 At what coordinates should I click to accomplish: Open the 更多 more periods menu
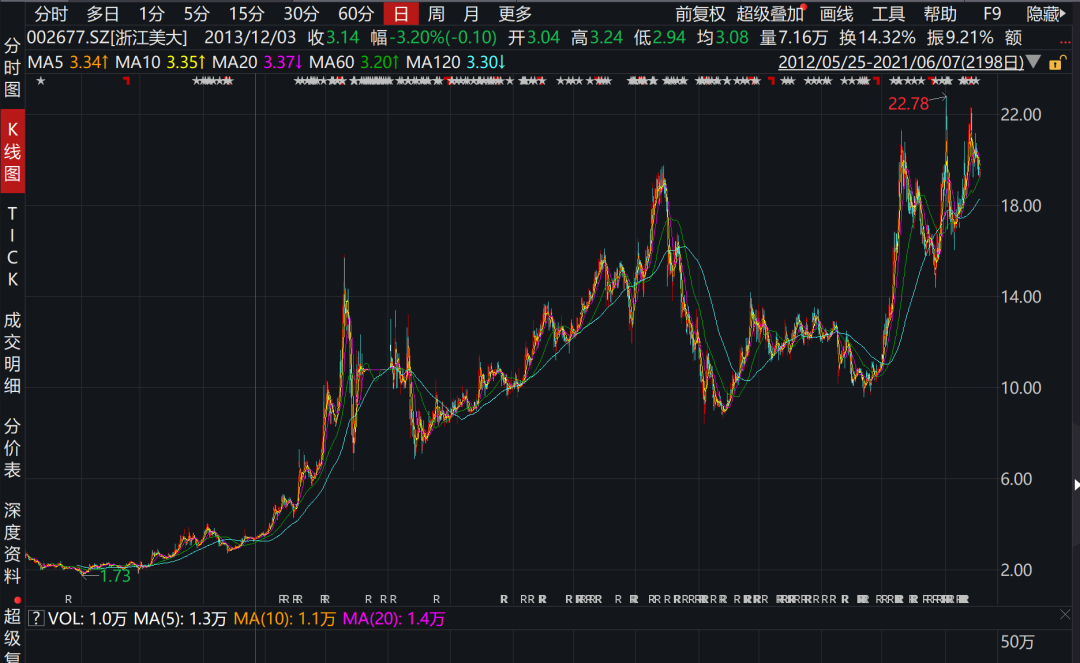(x=515, y=14)
